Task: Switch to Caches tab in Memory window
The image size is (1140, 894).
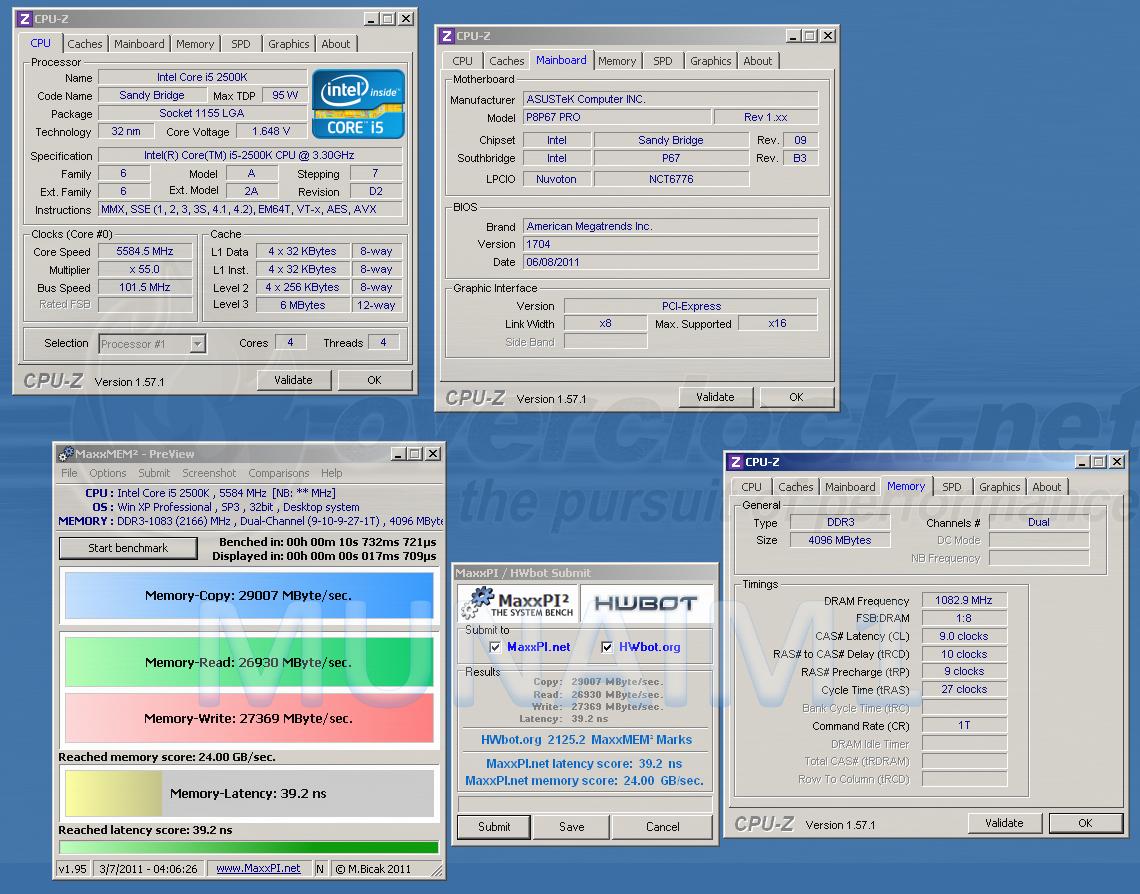Action: click(x=795, y=487)
